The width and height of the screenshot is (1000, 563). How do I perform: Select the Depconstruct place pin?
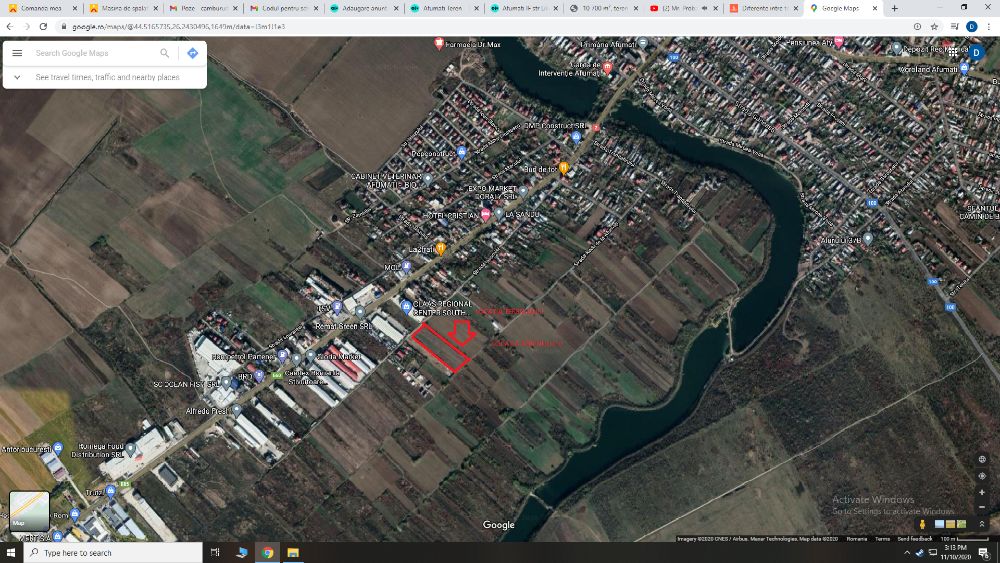click(x=462, y=152)
